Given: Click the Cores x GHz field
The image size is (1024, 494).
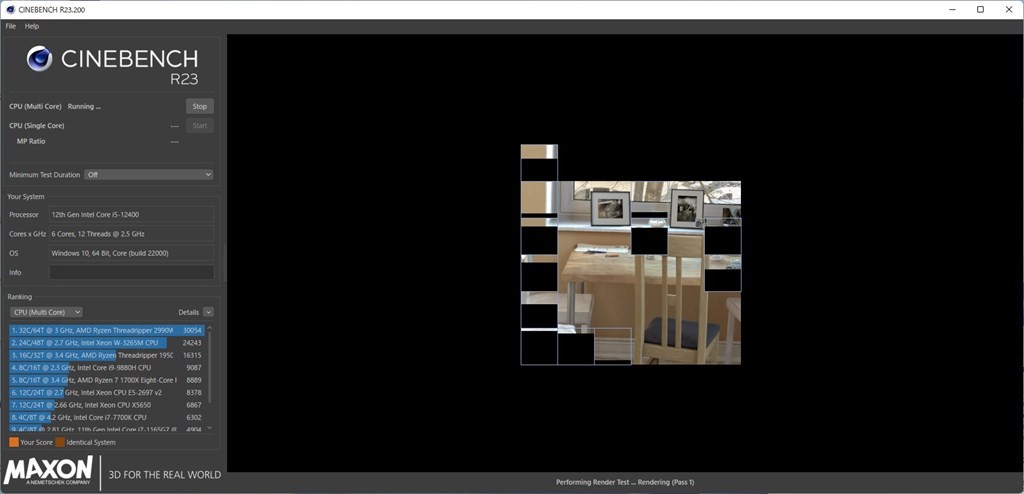Looking at the screenshot, I should pyautogui.click(x=131, y=233).
